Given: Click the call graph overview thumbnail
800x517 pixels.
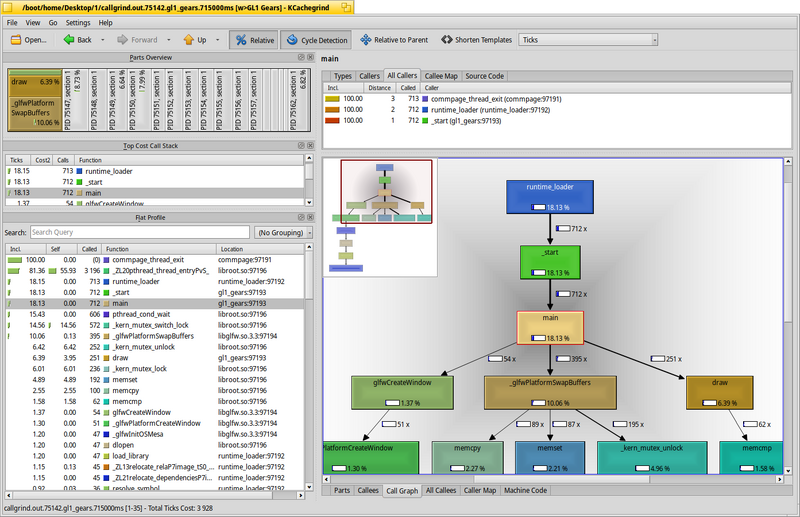Looking at the screenshot, I should (x=386, y=191).
